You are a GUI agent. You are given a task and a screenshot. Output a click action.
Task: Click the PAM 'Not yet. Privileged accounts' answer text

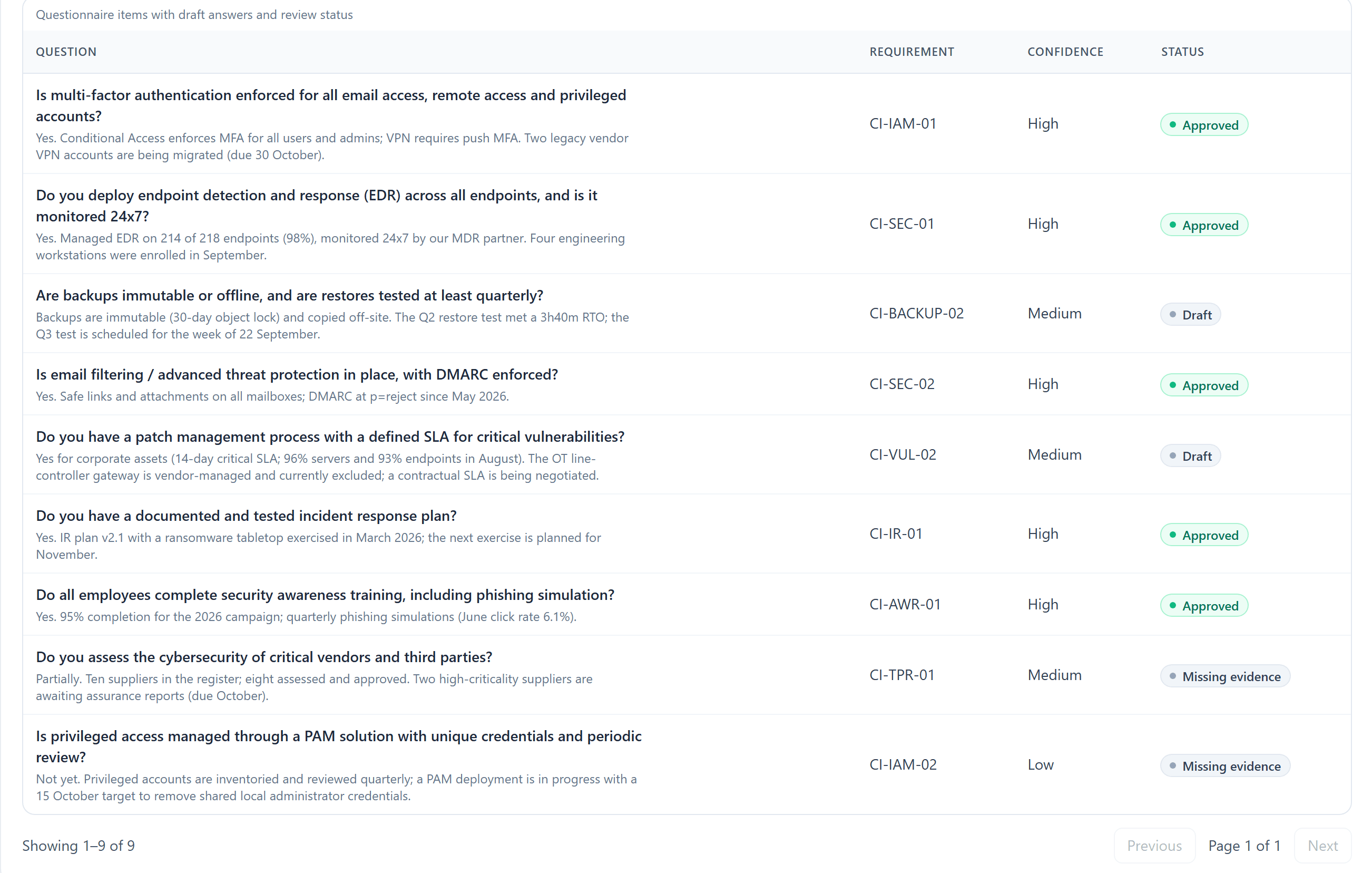point(336,788)
